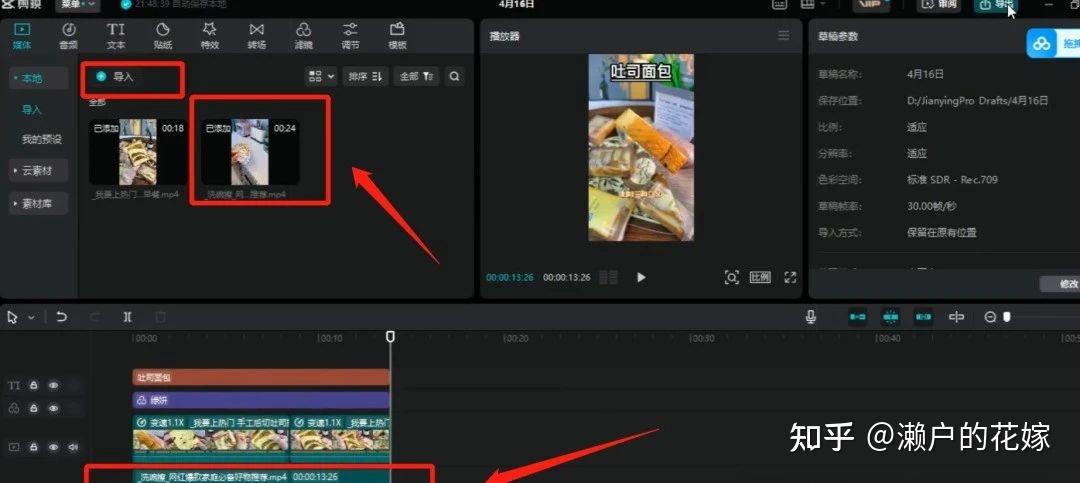Click the 导入 import button
This screenshot has width=1080, height=483.
click(116, 76)
